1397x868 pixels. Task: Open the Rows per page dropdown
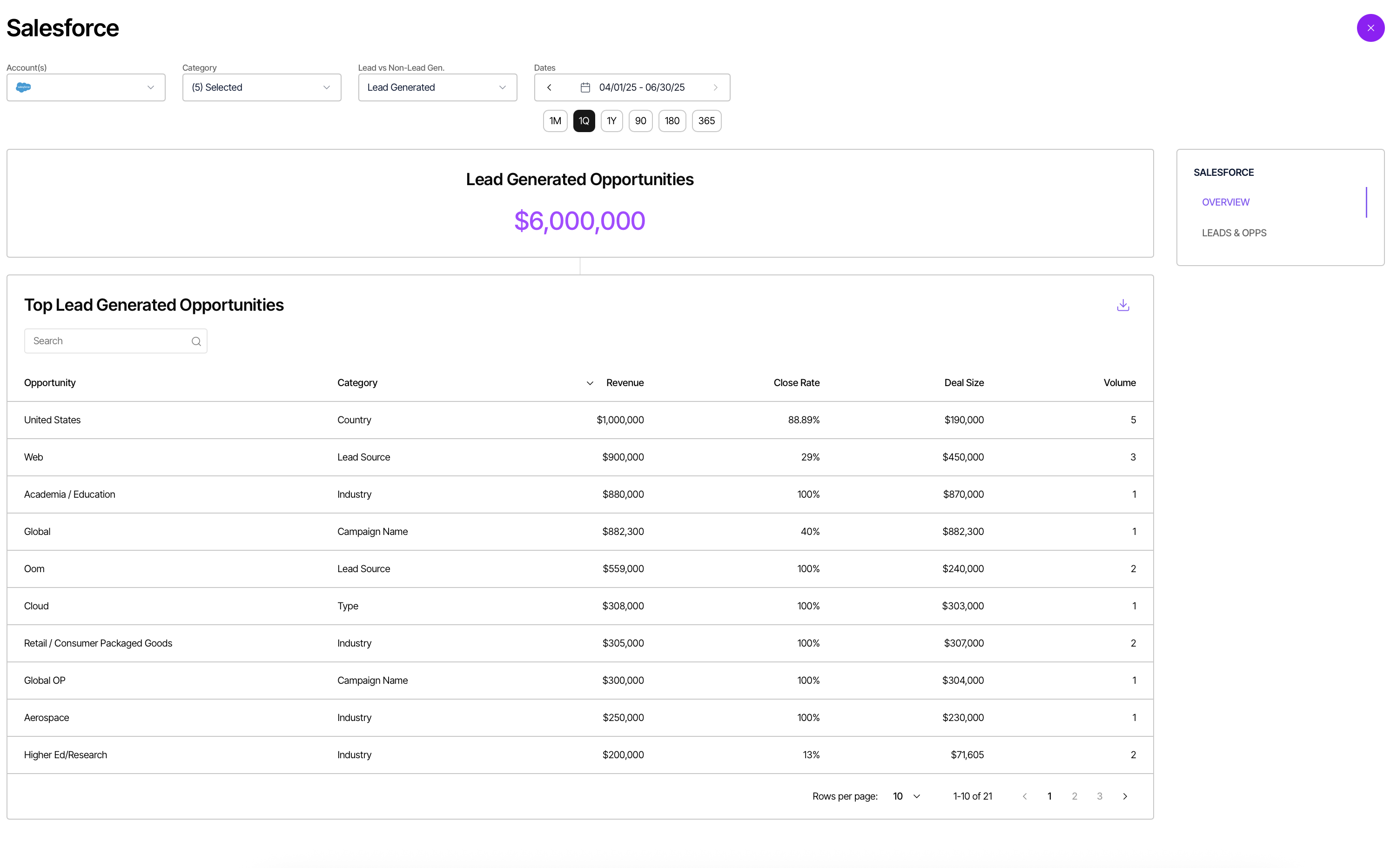click(x=907, y=796)
